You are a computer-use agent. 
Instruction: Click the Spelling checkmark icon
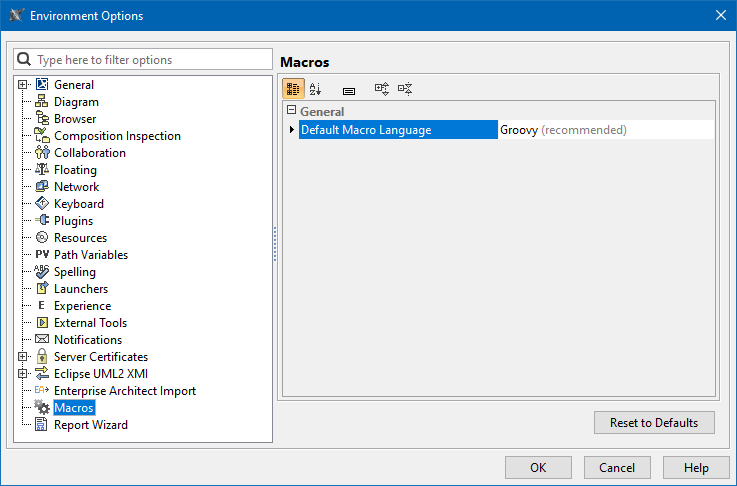42,271
